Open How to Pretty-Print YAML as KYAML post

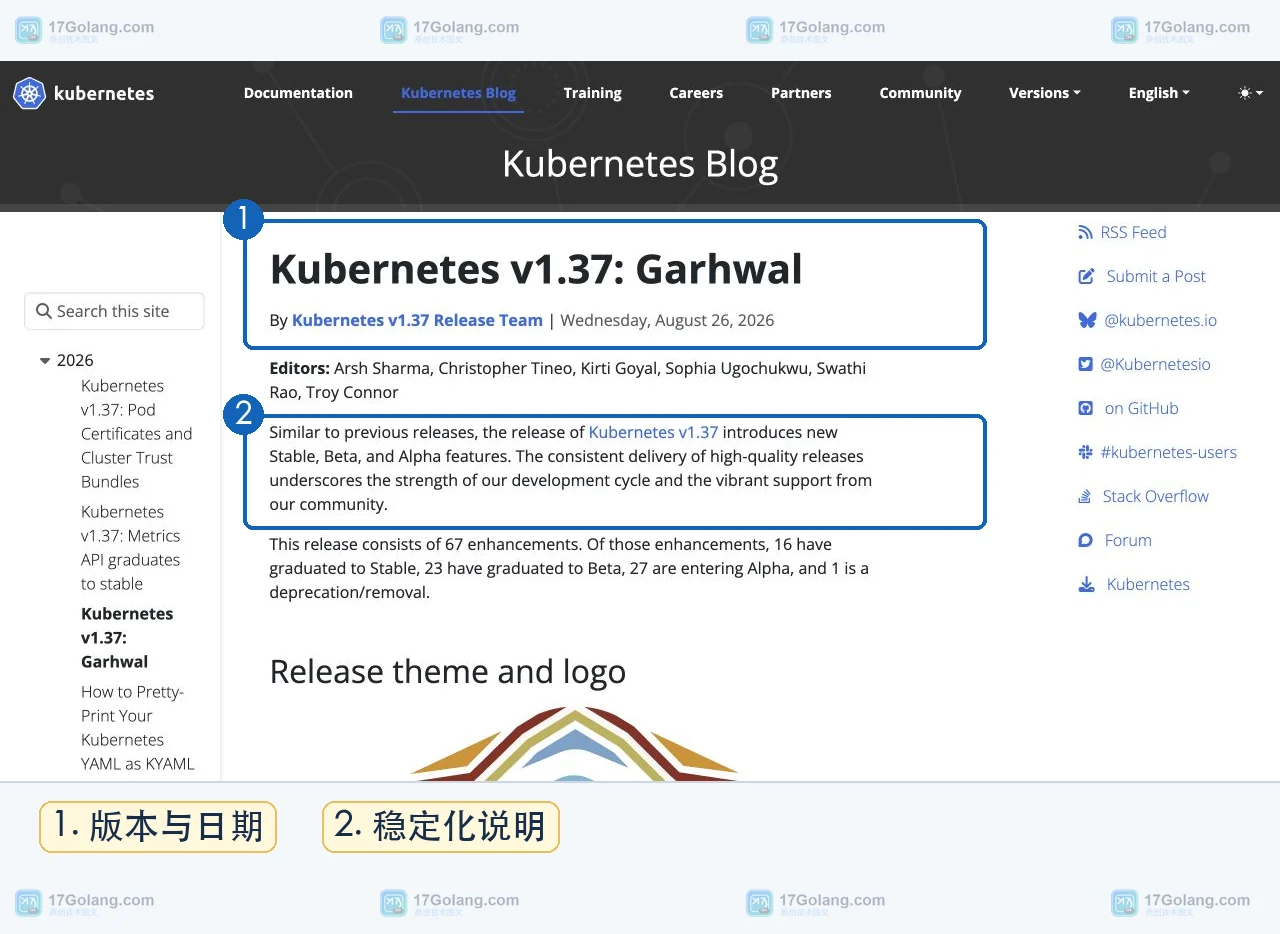[x=137, y=727]
